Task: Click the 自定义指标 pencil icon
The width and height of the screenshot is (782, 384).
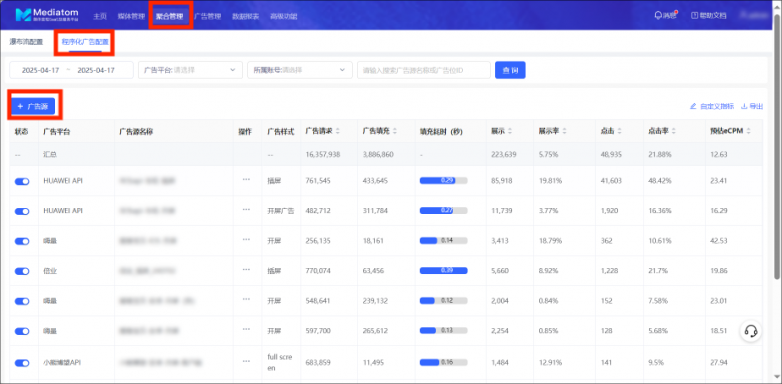Action: pyautogui.click(x=693, y=106)
